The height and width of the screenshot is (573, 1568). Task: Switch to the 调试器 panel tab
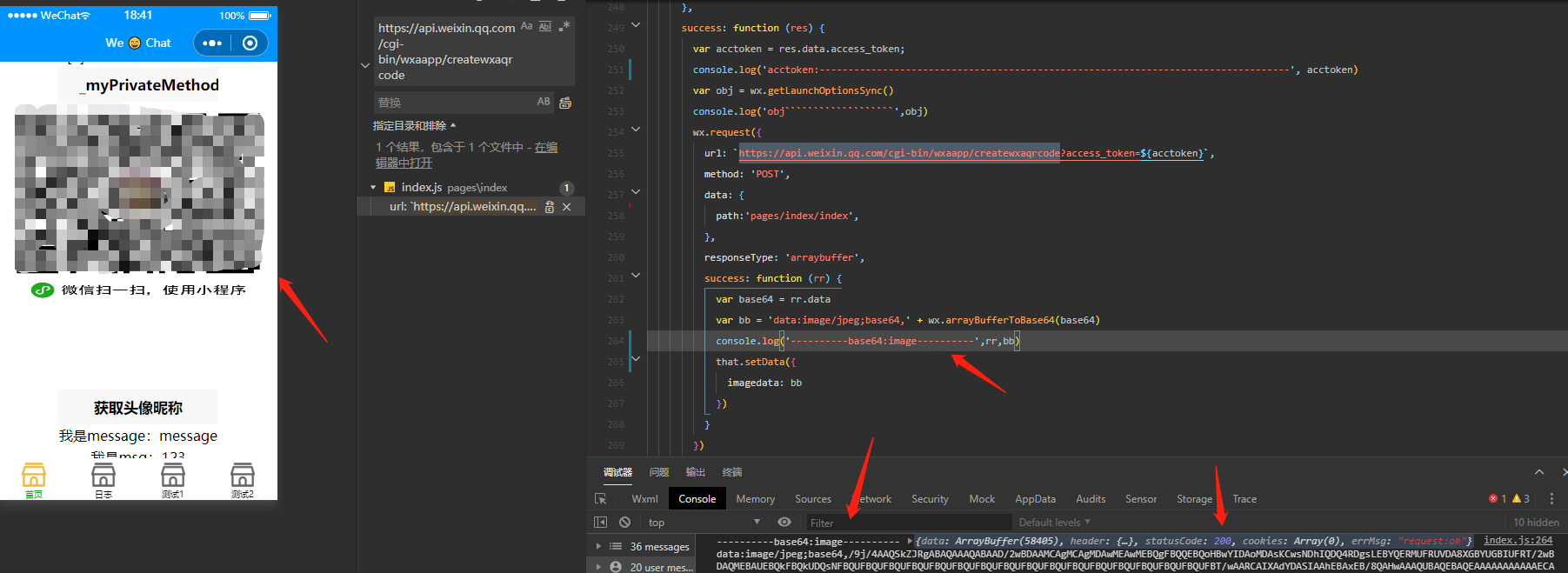(618, 472)
